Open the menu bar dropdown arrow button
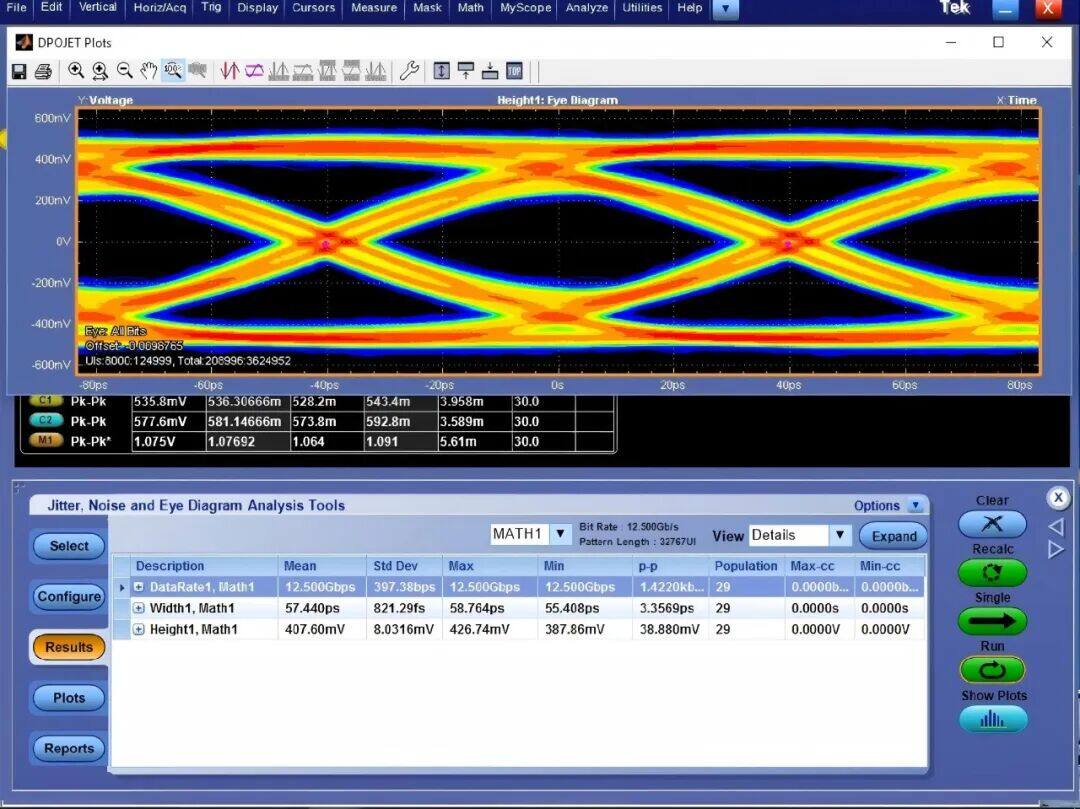Viewport: 1080px width, 809px height. point(725,9)
